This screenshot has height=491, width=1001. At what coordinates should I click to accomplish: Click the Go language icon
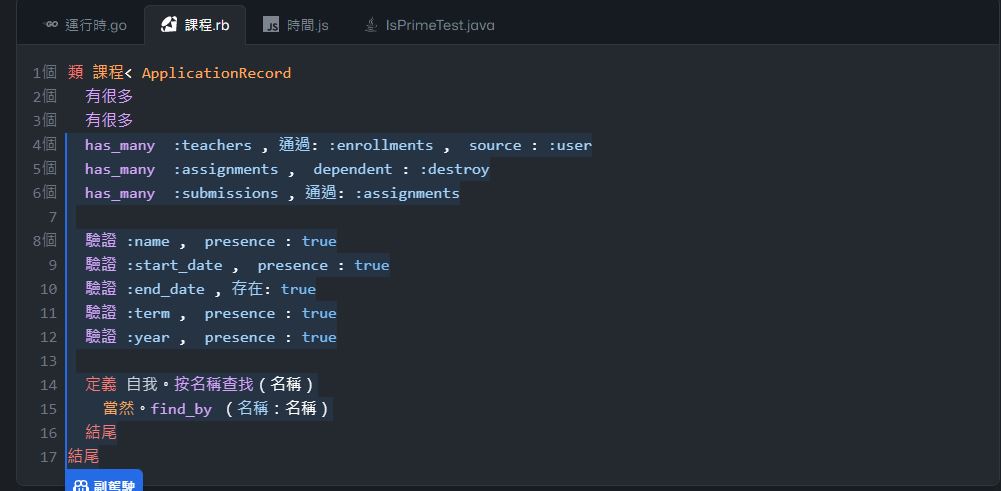tap(50, 25)
